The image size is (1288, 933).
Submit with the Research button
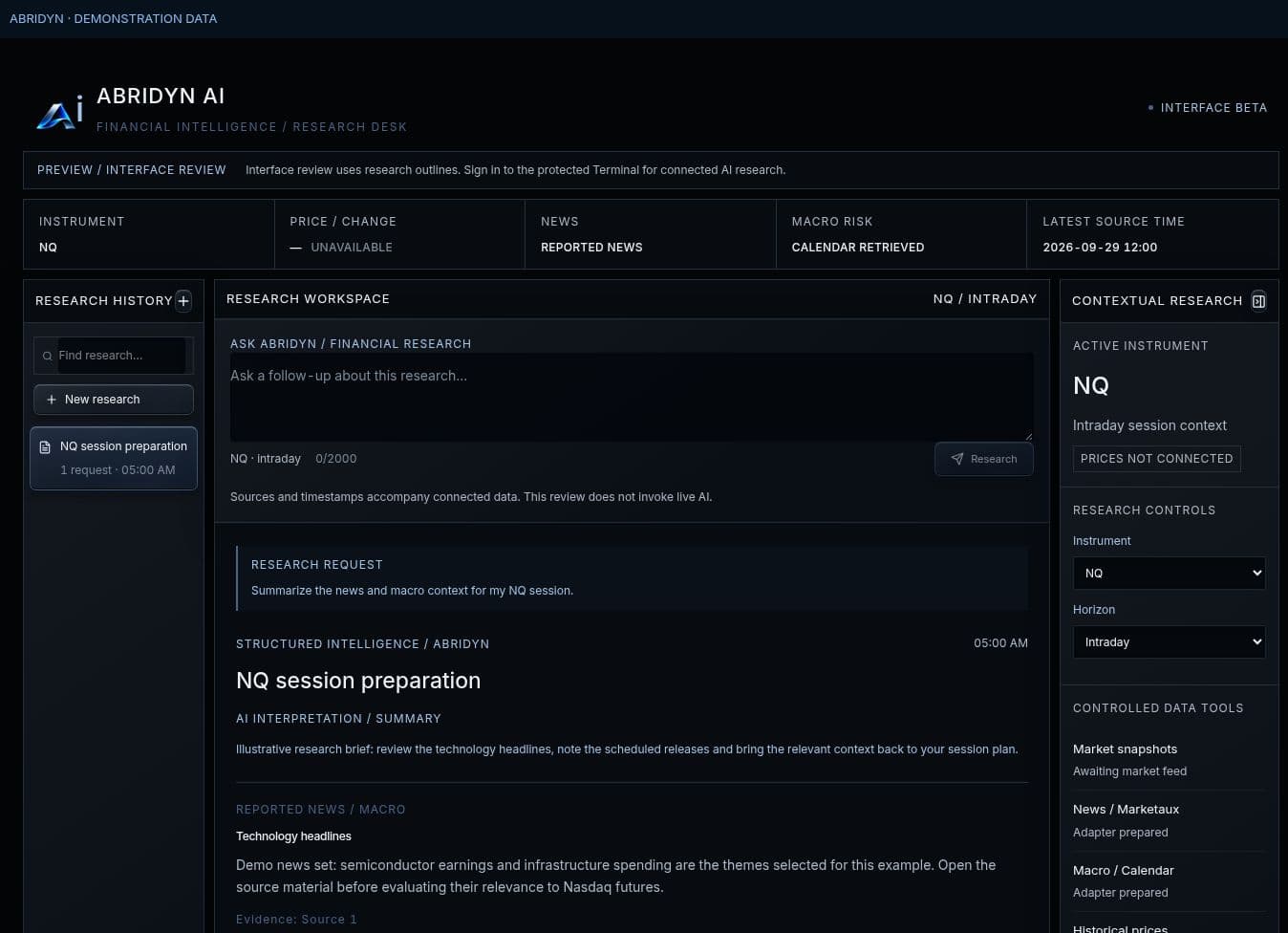tap(984, 459)
